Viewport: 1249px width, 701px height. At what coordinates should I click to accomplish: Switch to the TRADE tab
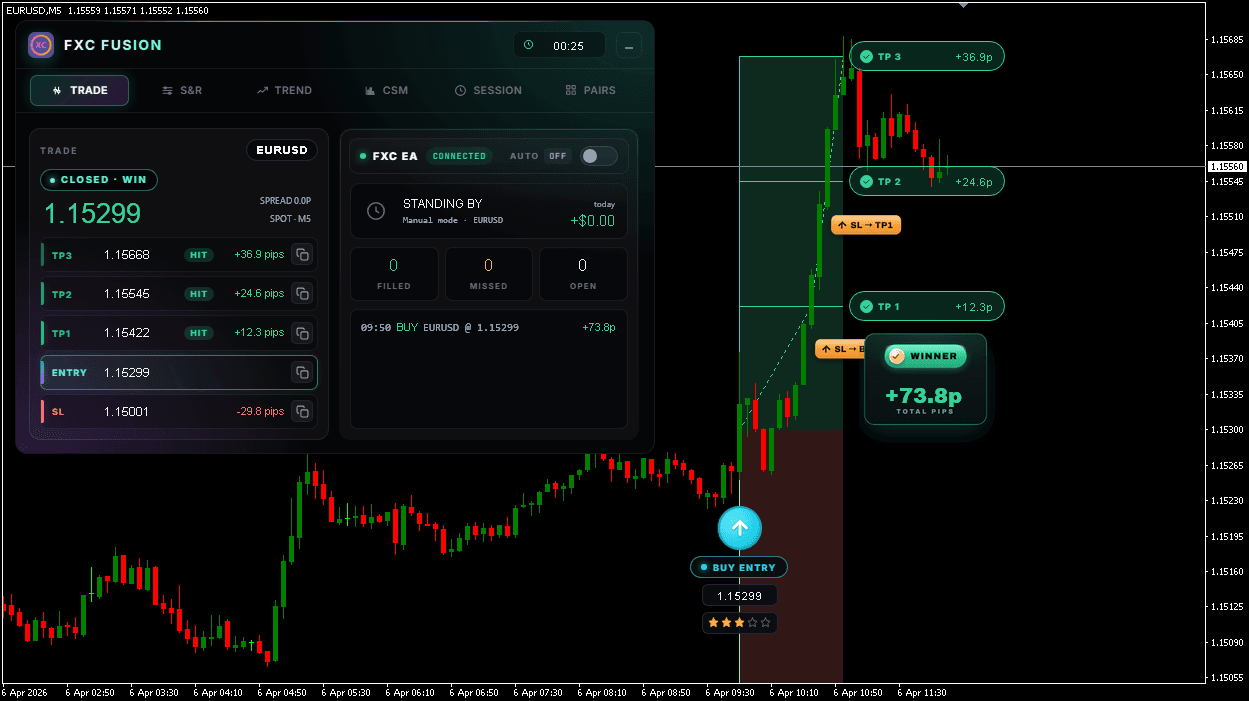pos(80,90)
